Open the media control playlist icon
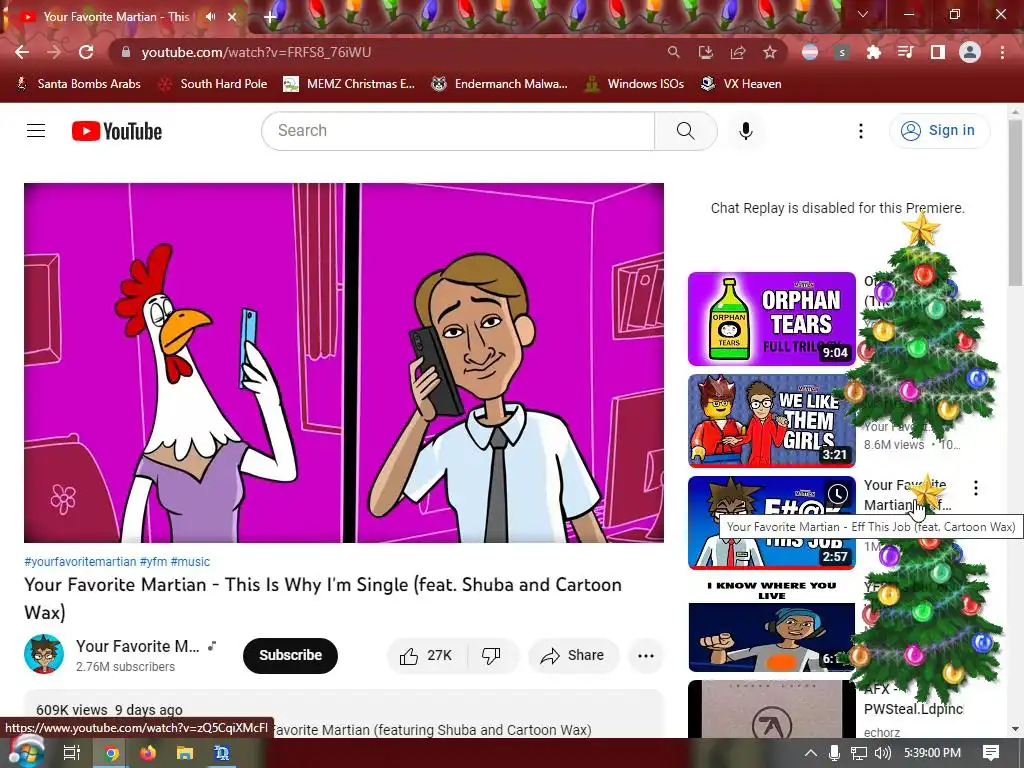Image resolution: width=1024 pixels, height=768 pixels. point(905,52)
